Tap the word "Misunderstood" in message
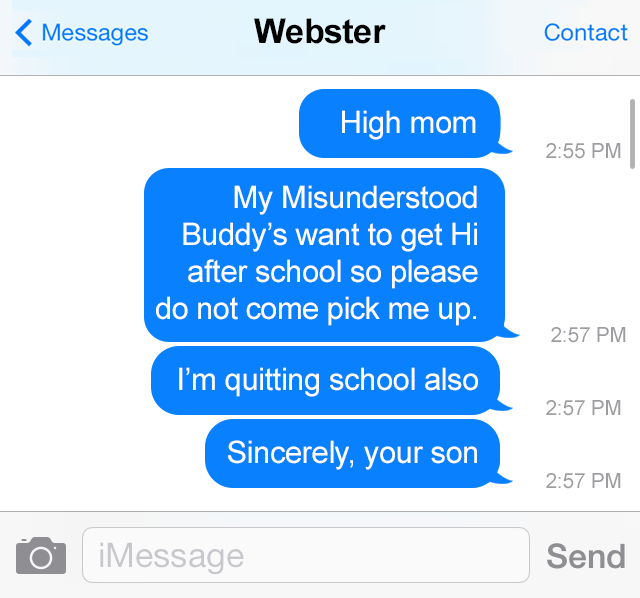This screenshot has height=598, width=640. tap(380, 198)
